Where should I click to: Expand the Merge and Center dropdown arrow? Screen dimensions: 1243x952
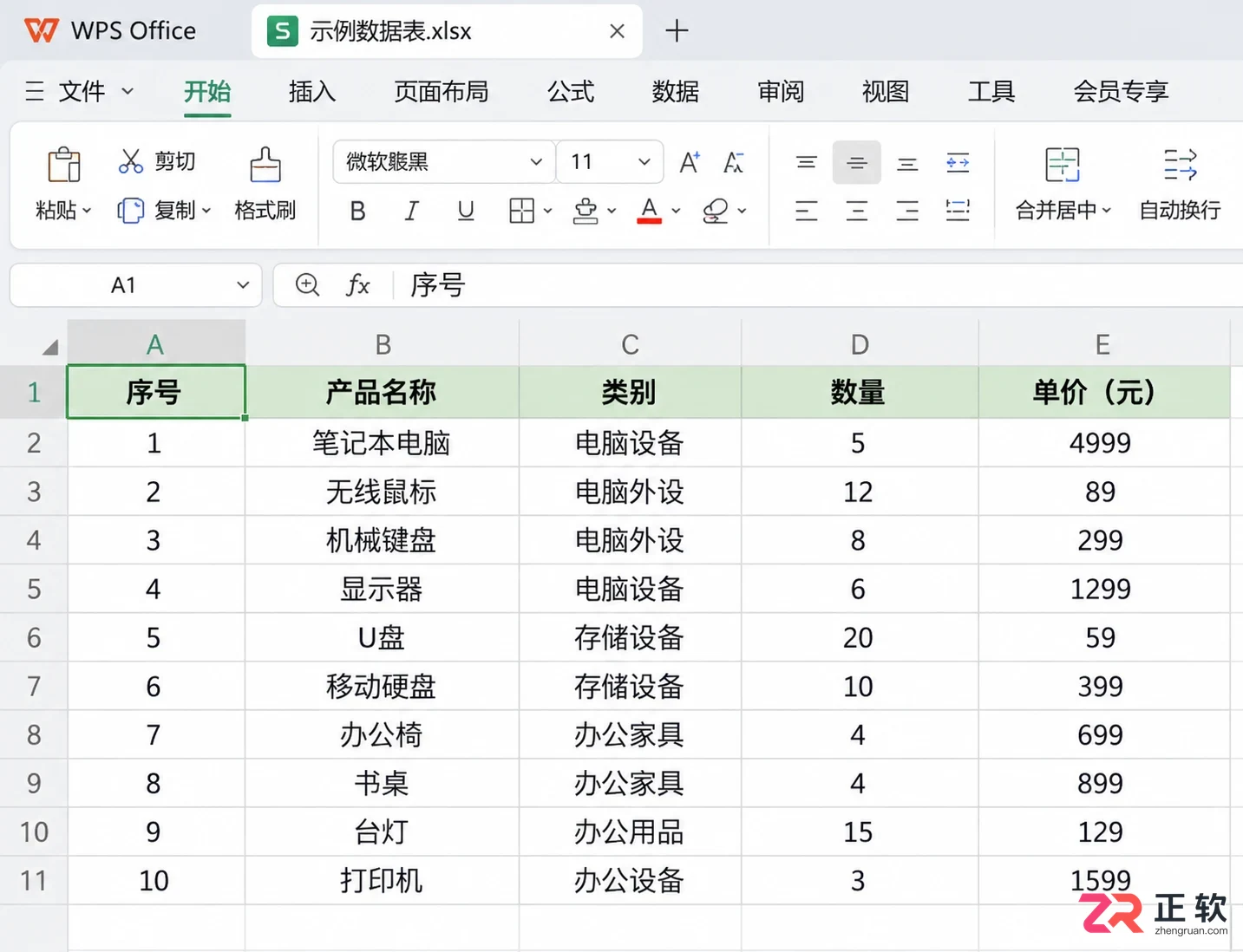coord(1107,211)
